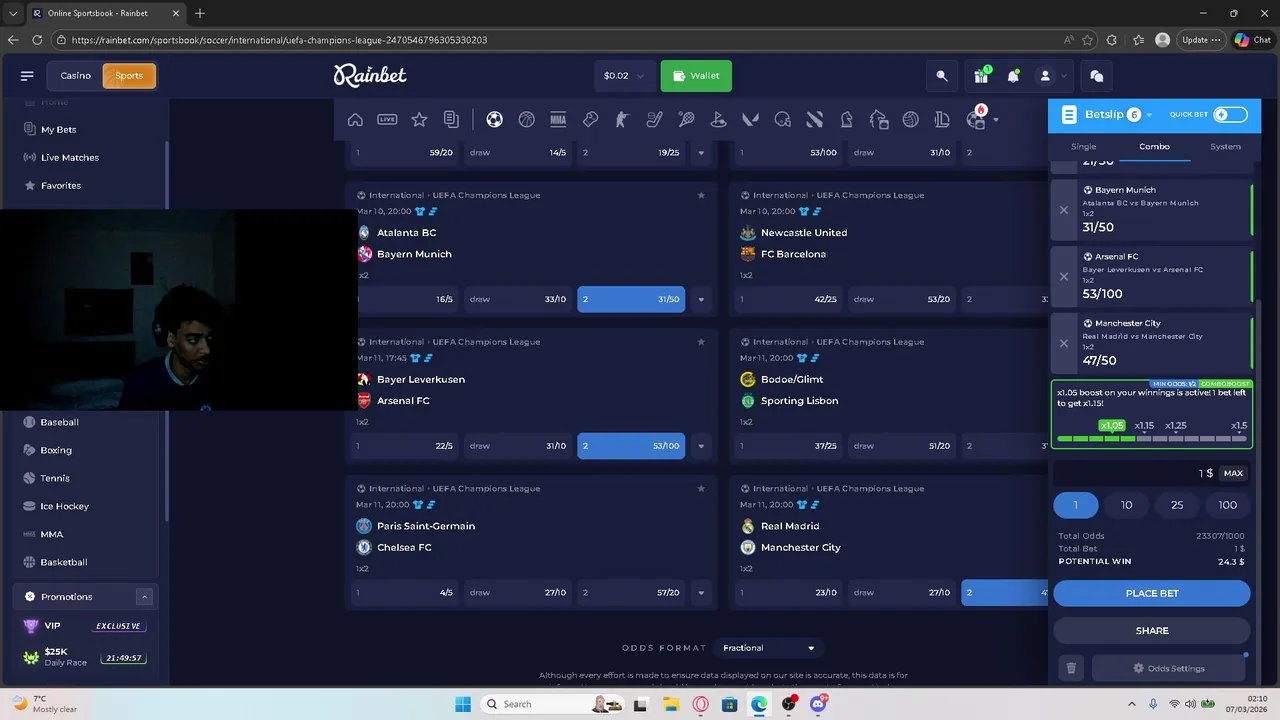Click the SHARE button
The width and height of the screenshot is (1280, 720).
tap(1152, 631)
